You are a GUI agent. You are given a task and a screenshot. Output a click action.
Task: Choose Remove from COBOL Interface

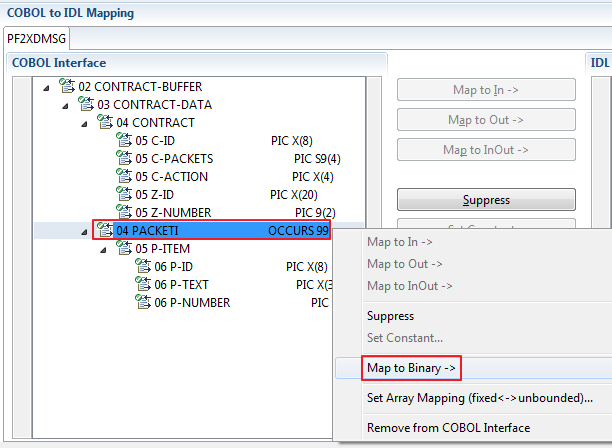[x=448, y=428]
